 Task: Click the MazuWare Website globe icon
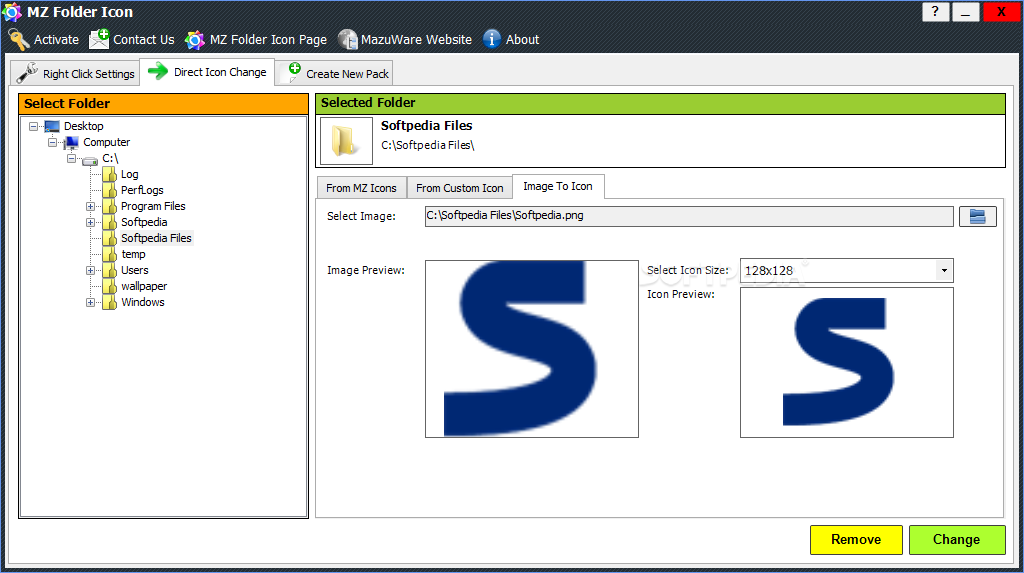point(347,40)
